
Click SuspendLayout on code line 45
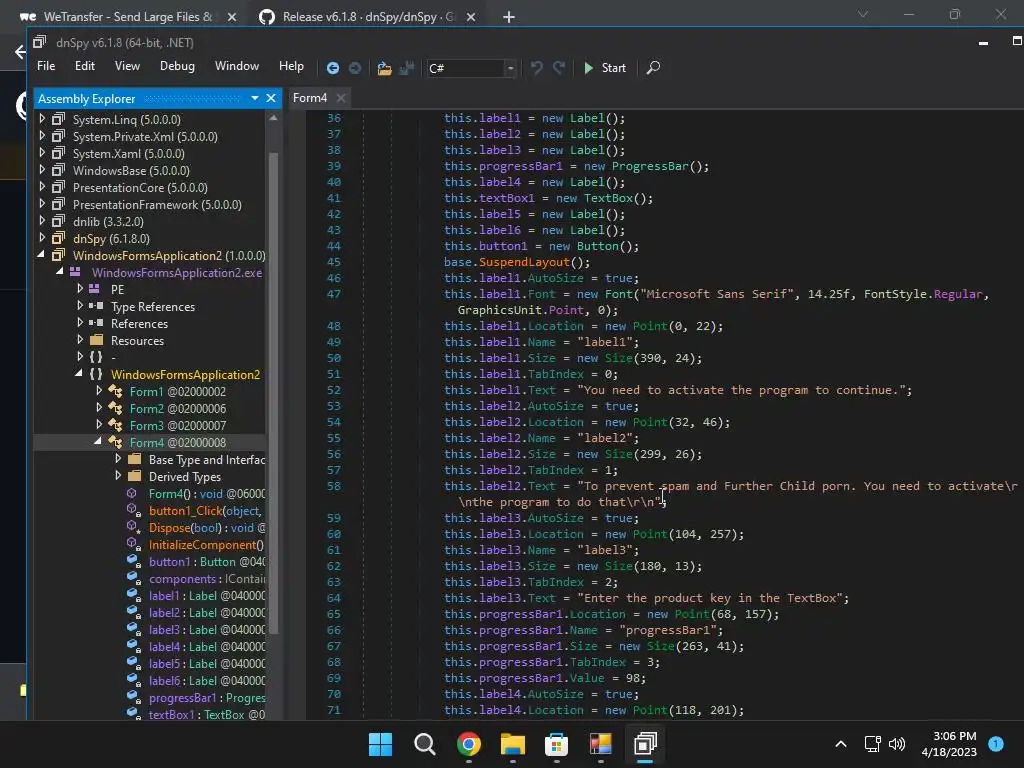tap(524, 262)
